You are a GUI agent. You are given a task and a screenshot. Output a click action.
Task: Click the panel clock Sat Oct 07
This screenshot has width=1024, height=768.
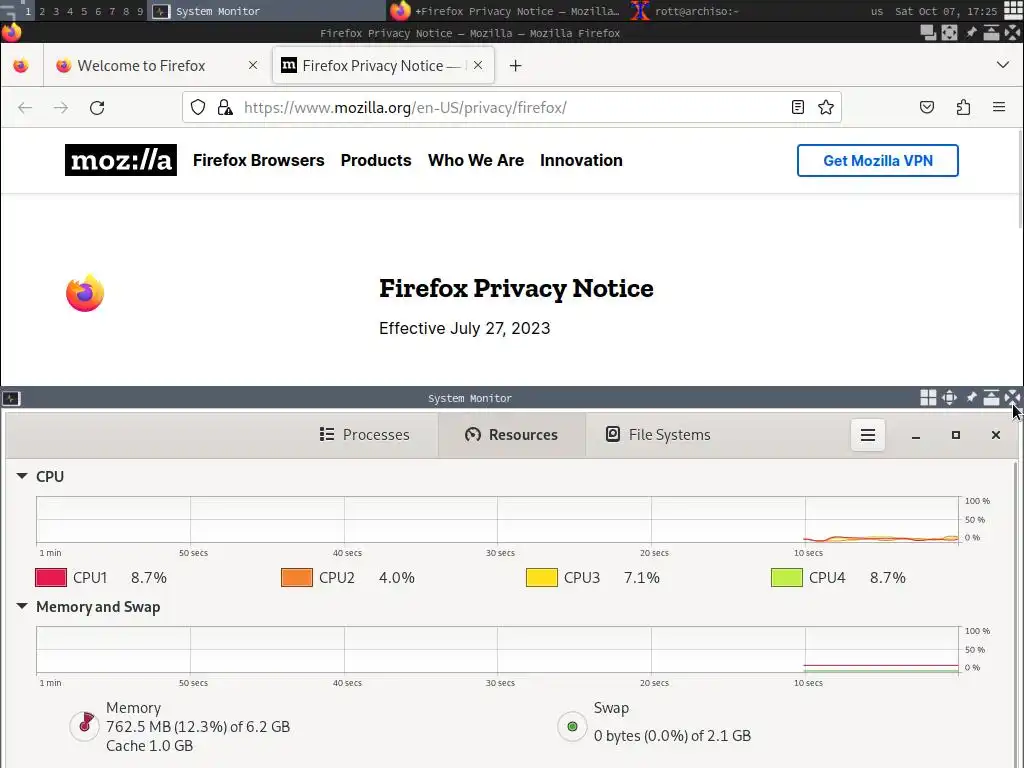pos(946,11)
